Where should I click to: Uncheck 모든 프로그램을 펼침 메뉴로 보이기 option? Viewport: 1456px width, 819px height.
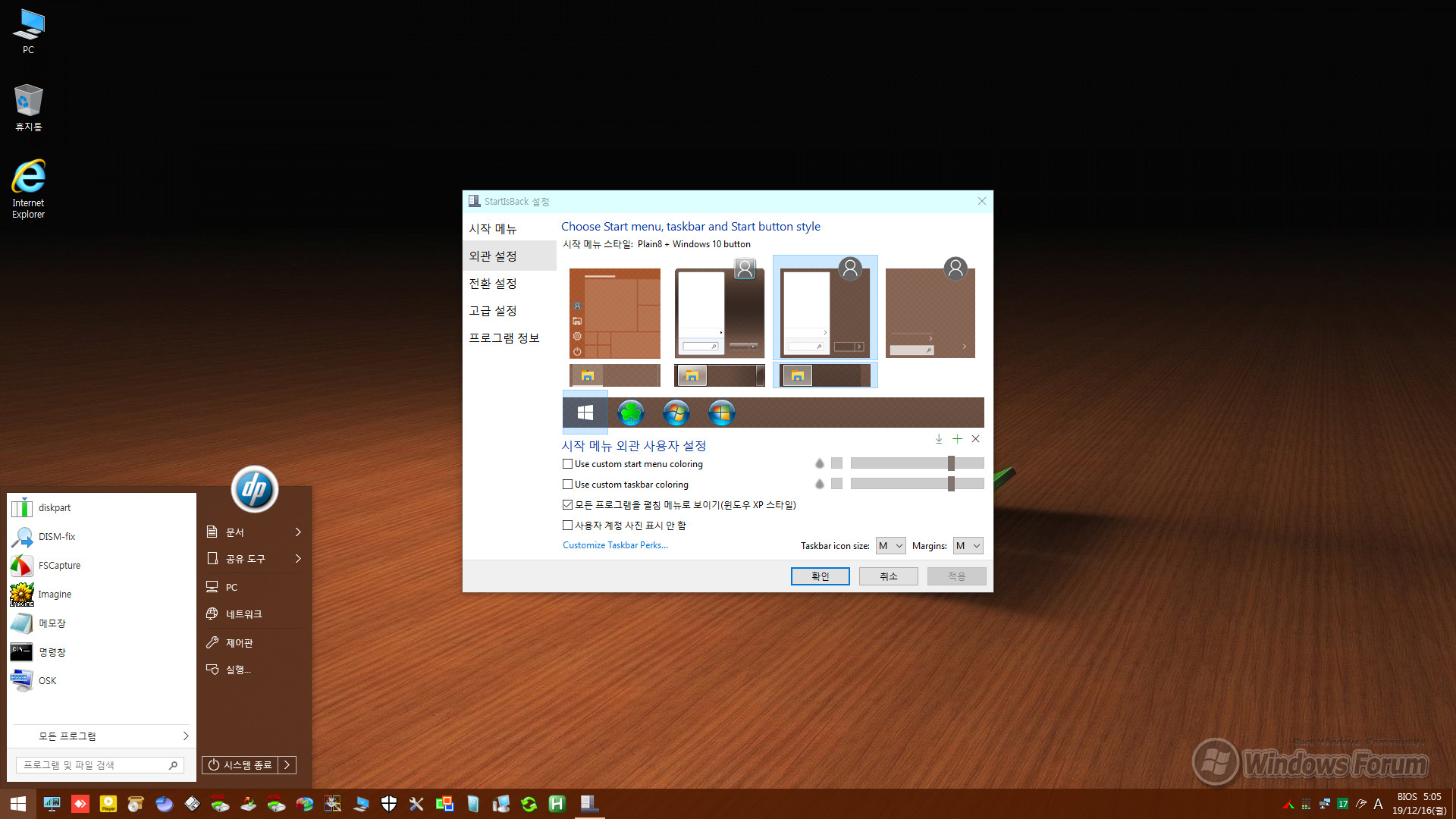[x=567, y=505]
